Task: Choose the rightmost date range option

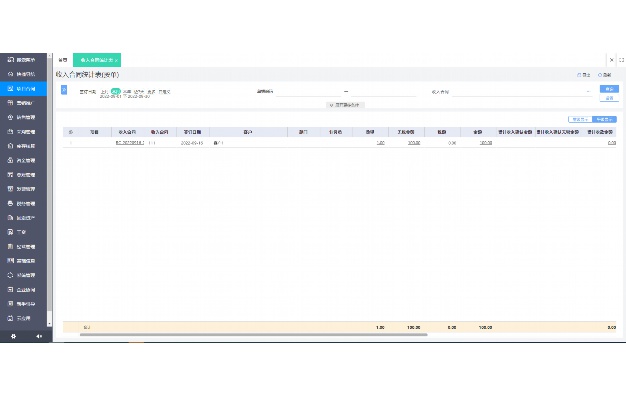Action: (164, 92)
